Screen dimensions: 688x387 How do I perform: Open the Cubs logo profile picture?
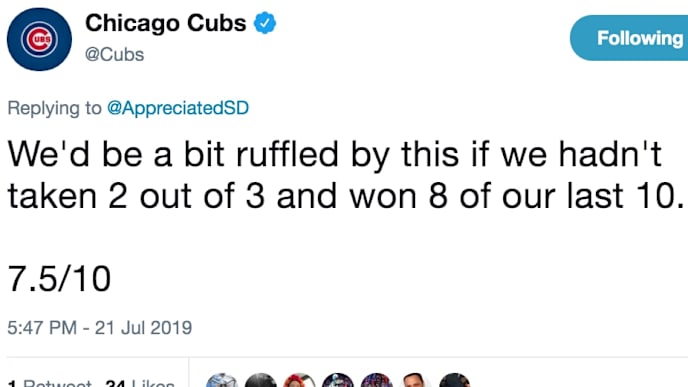pyautogui.click(x=39, y=39)
